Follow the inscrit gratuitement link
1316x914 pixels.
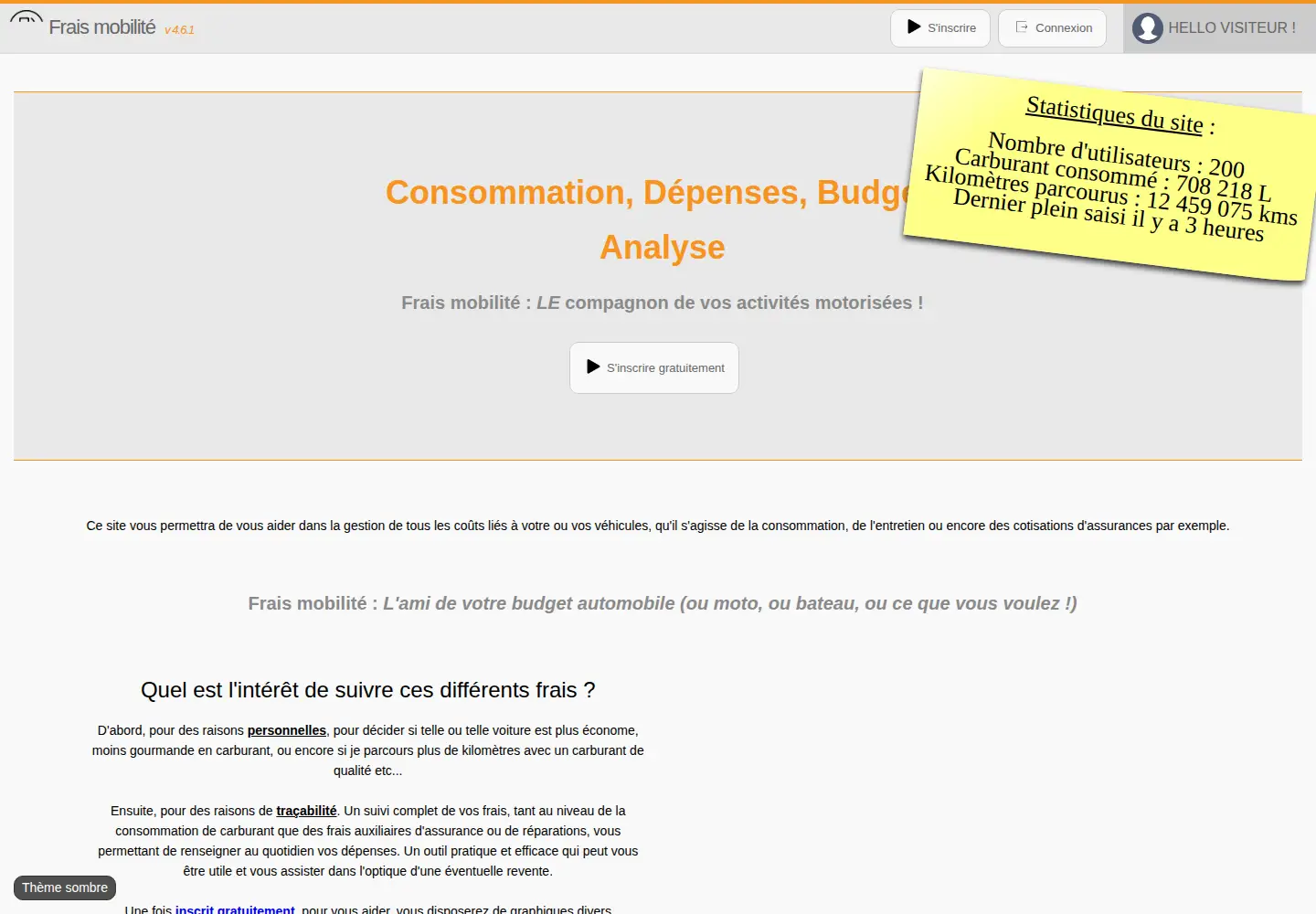pyautogui.click(x=235, y=909)
